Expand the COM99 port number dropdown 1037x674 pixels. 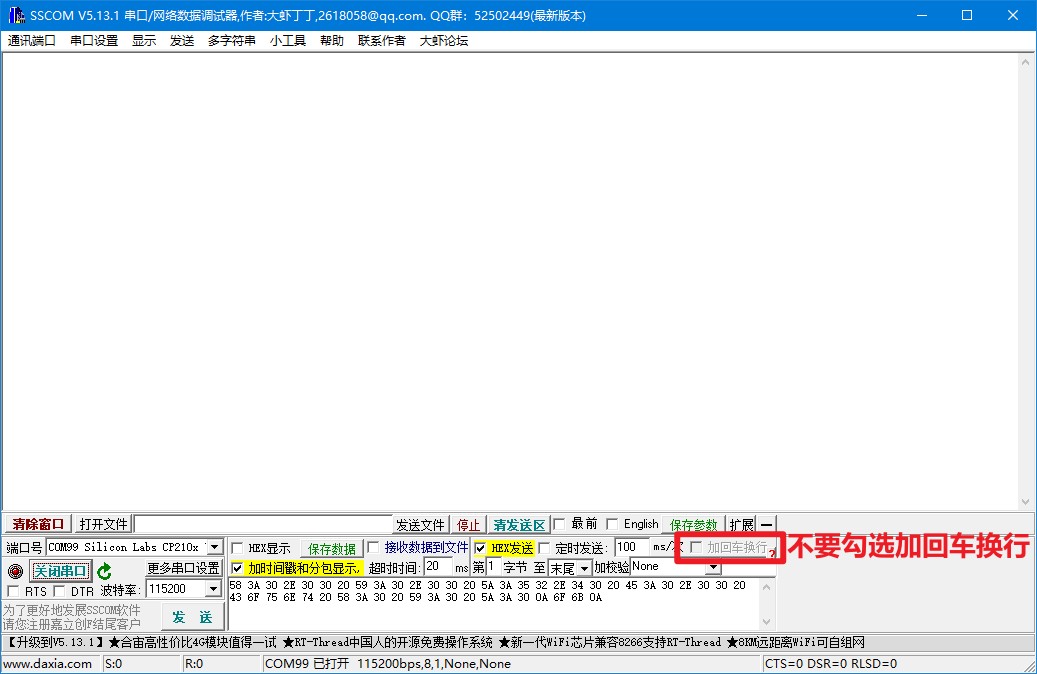click(213, 548)
